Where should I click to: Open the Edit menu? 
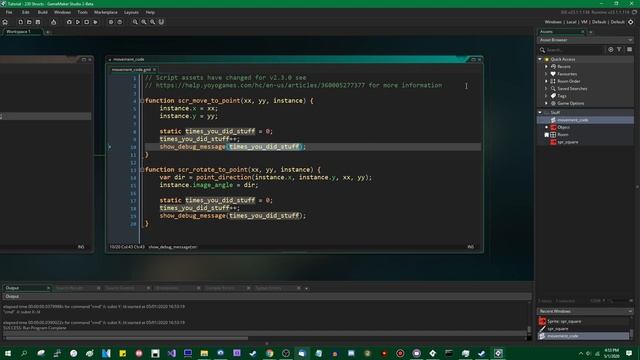[x=25, y=12]
